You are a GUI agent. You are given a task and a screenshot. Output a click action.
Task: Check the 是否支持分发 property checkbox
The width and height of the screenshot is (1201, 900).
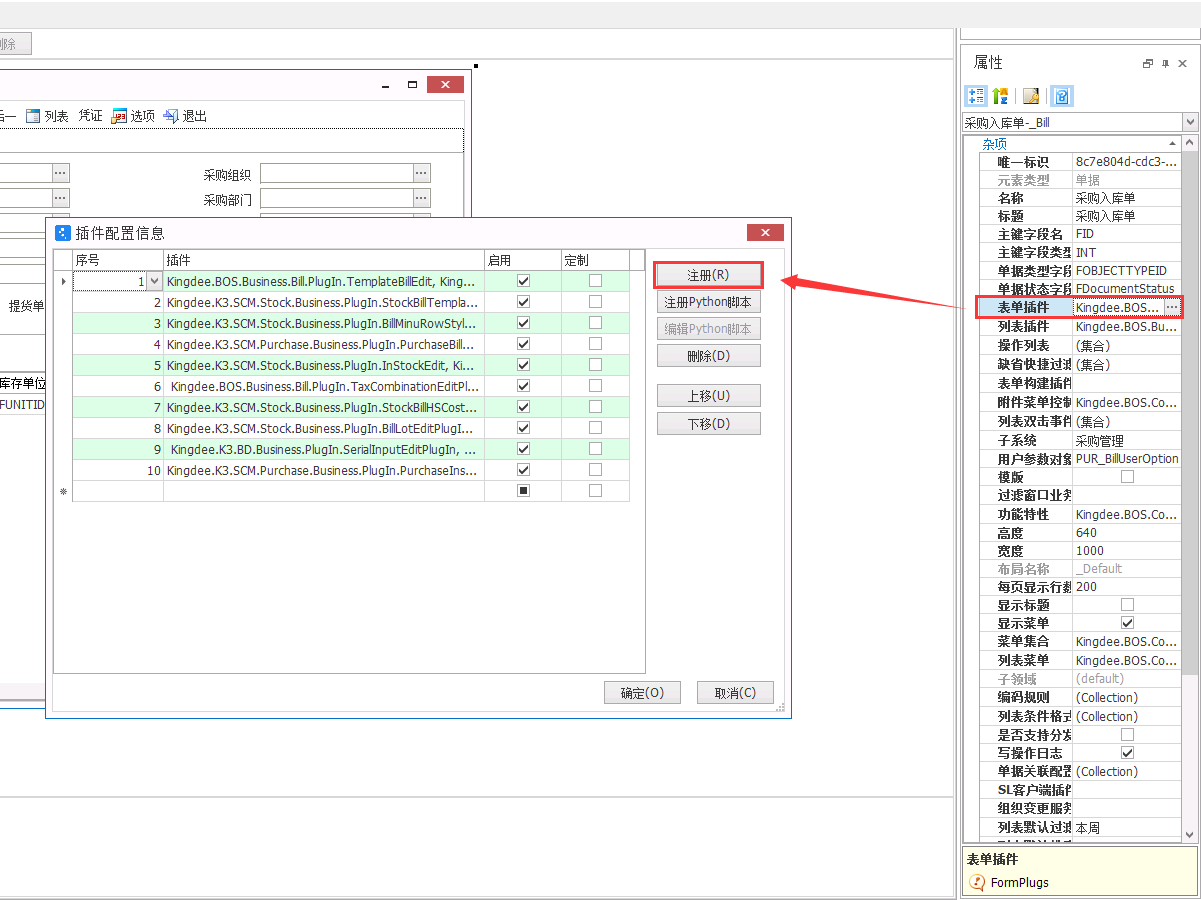point(1128,735)
